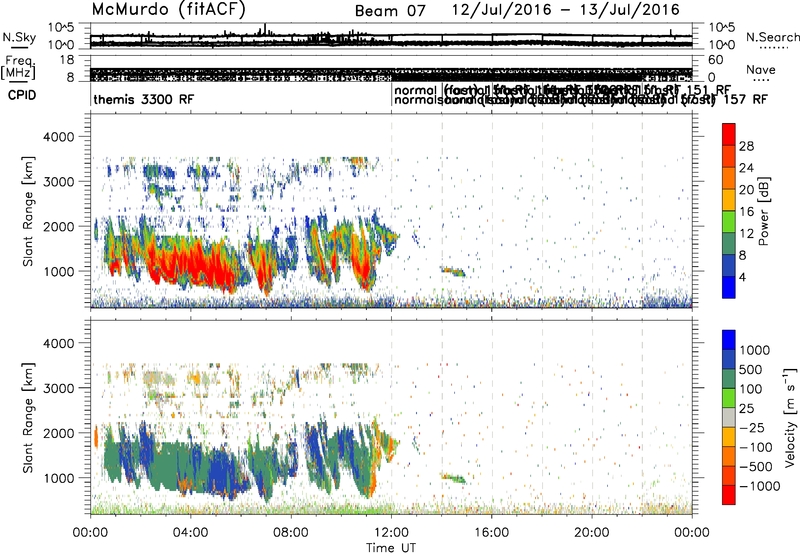This screenshot has width=800, height=554.
Task: Click the 'Freq. [MHz]' axis label
Action: point(18,68)
